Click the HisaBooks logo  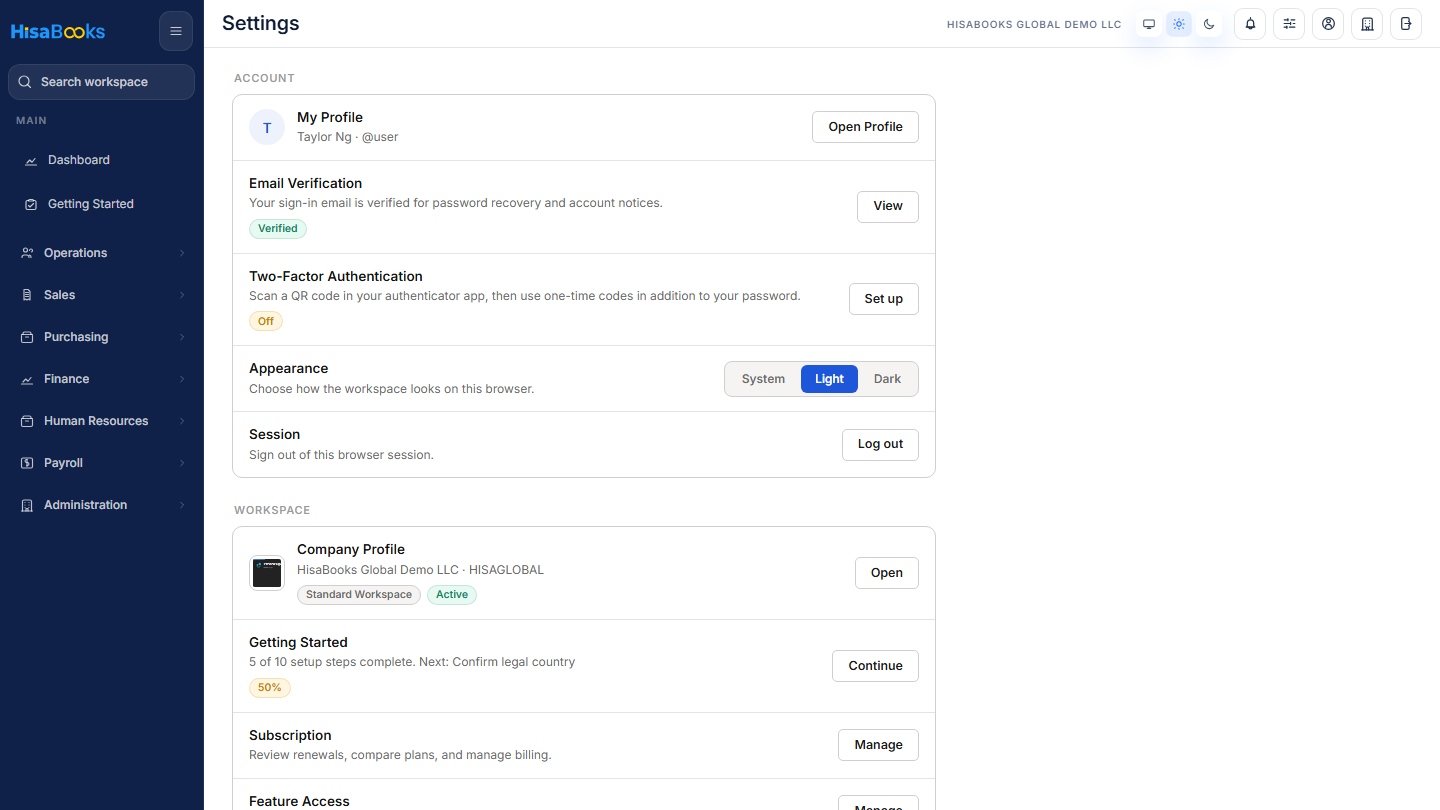click(58, 31)
